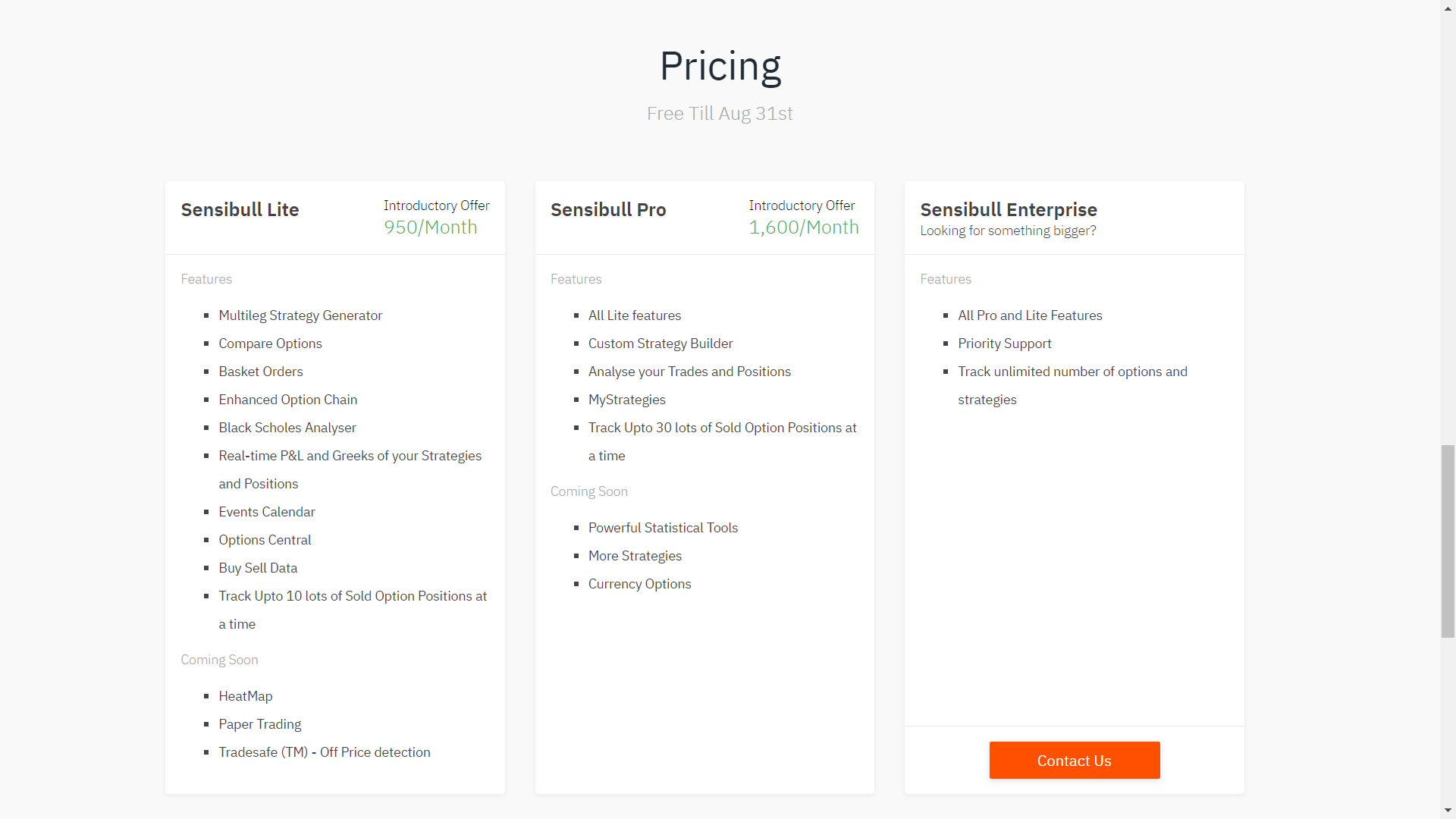The image size is (1456, 819).
Task: Click Looking for something bigger text
Action: click(1008, 231)
